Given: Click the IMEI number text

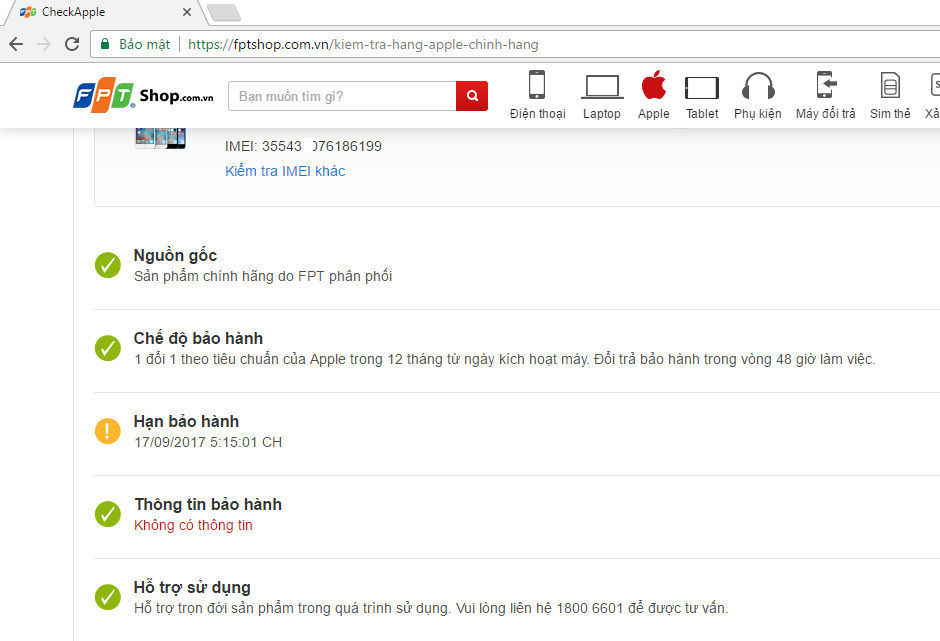Looking at the screenshot, I should 303,146.
